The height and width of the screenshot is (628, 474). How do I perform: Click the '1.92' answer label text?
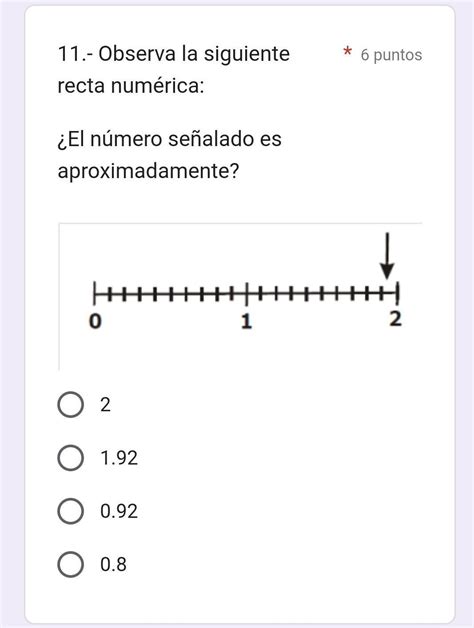click(x=119, y=458)
